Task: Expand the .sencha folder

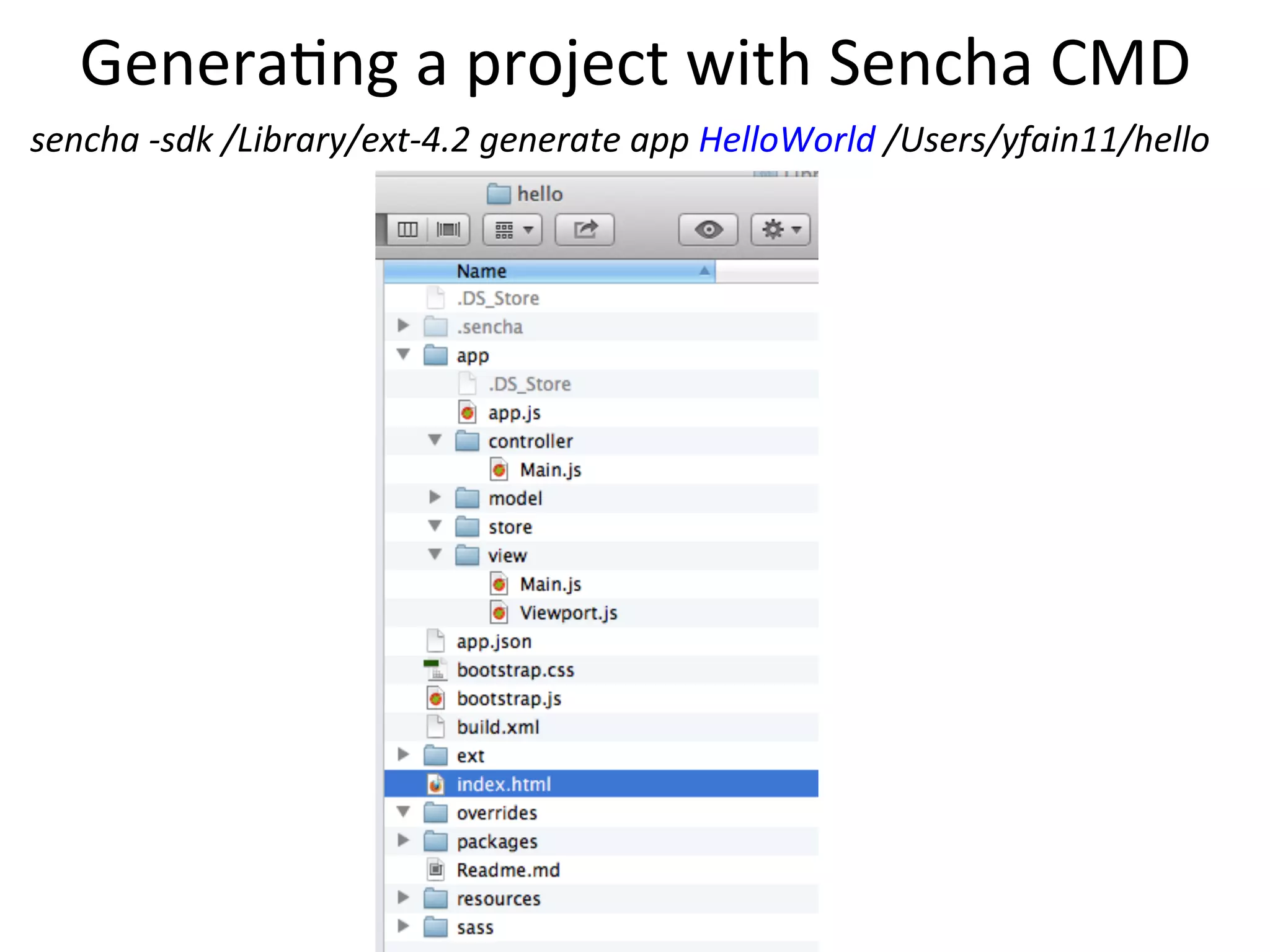Action: (404, 325)
